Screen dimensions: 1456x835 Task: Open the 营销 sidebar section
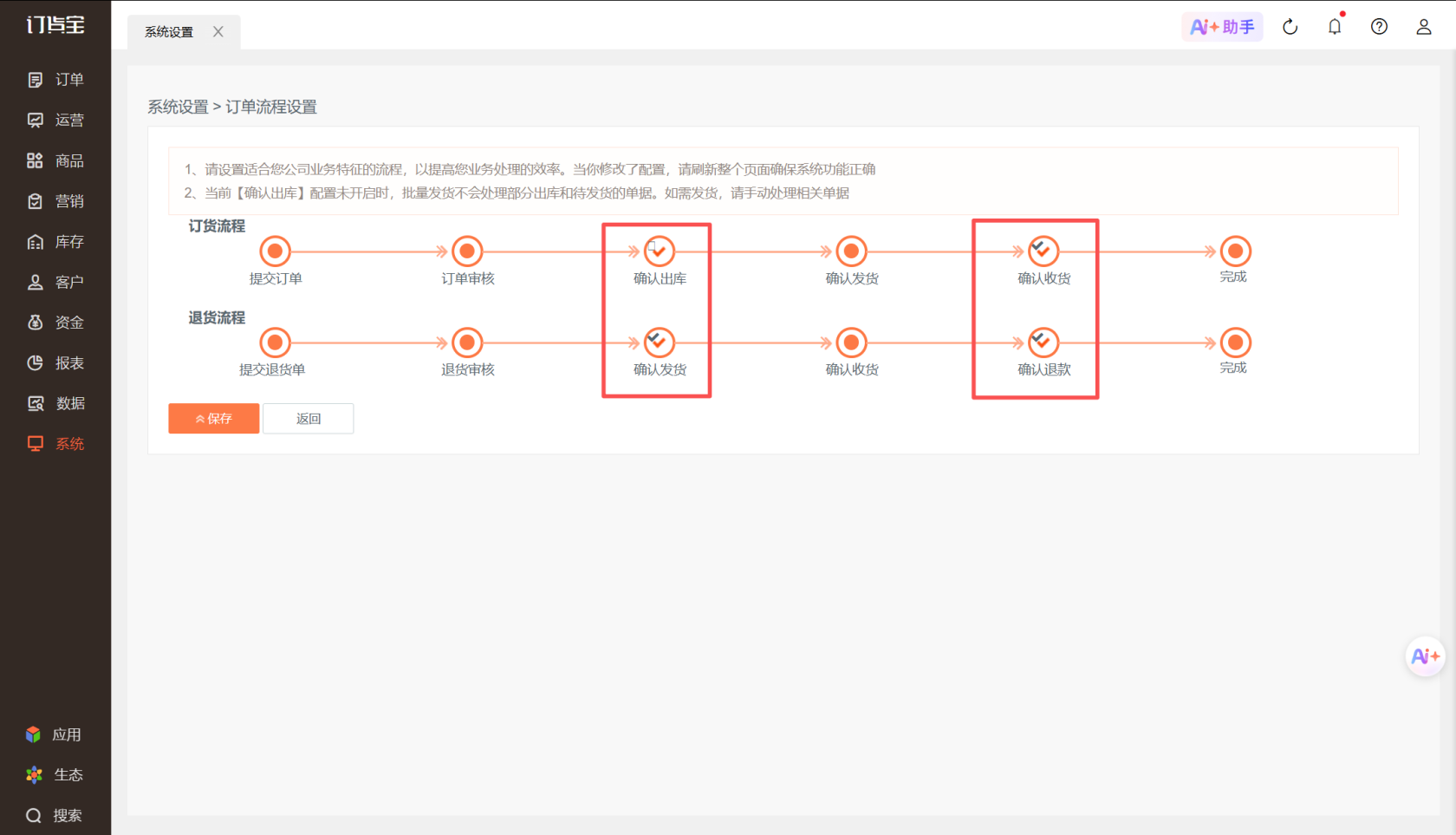coord(55,201)
